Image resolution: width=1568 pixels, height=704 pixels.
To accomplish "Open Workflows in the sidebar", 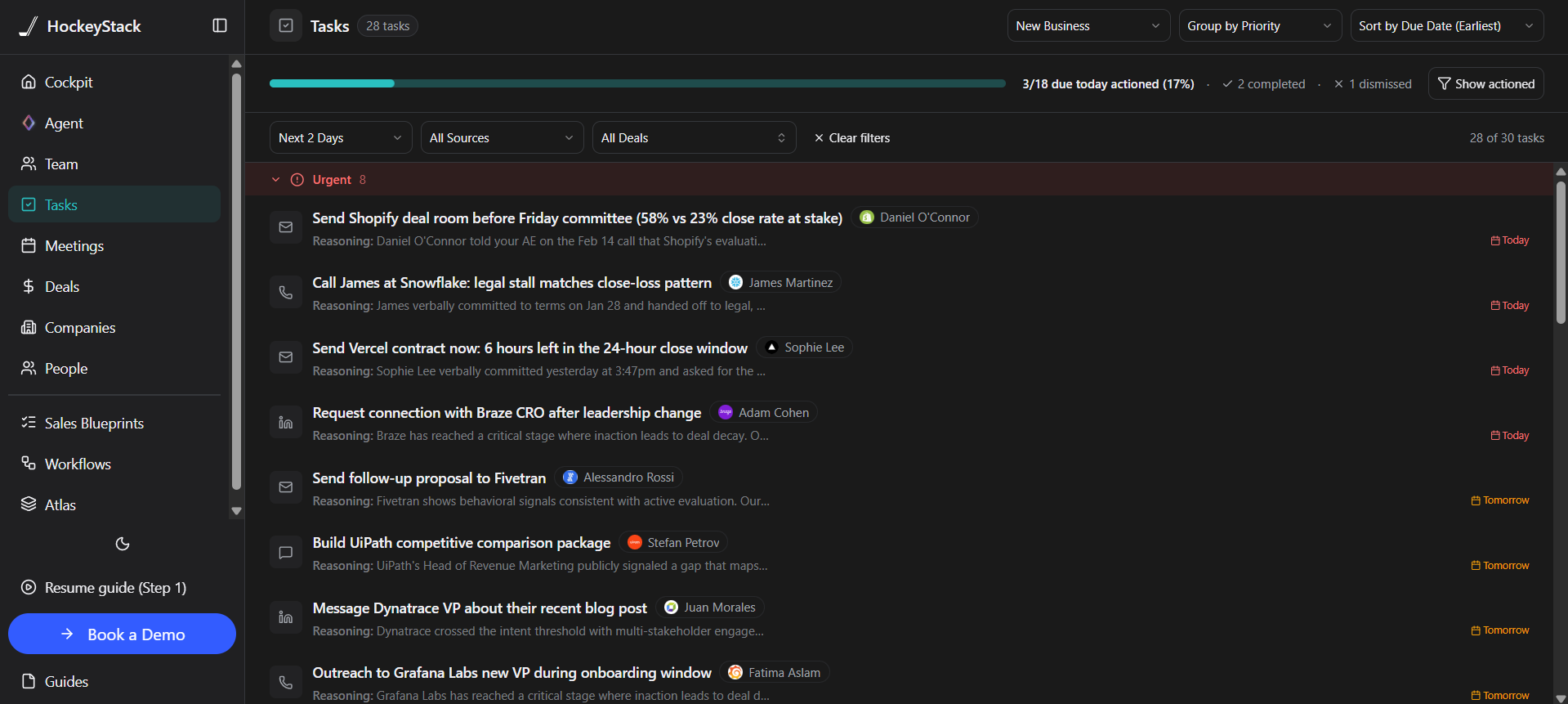I will [x=114, y=464].
